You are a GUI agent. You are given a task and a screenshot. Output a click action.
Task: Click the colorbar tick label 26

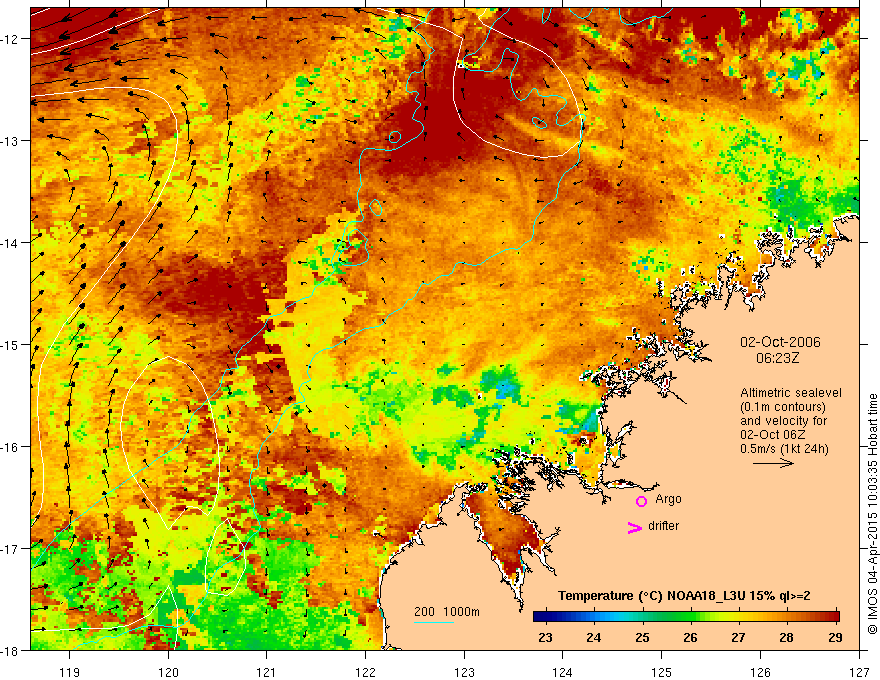click(x=690, y=637)
